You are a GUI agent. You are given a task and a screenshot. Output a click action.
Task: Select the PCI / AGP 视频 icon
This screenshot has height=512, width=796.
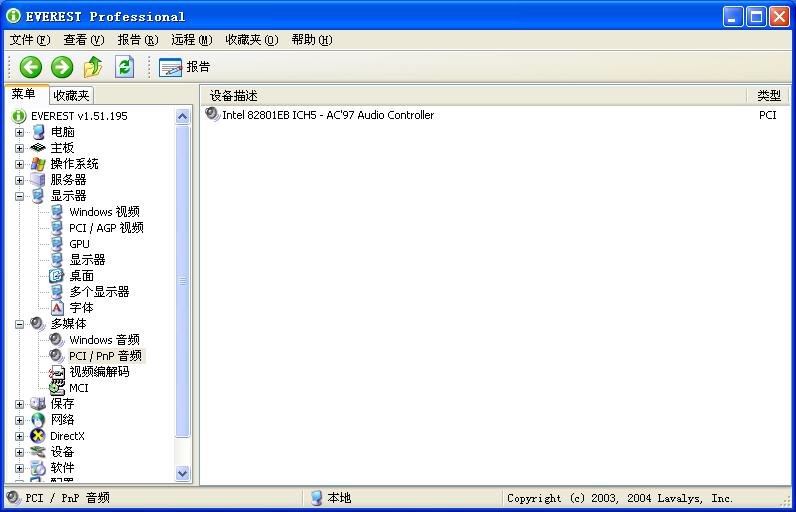pos(57,228)
